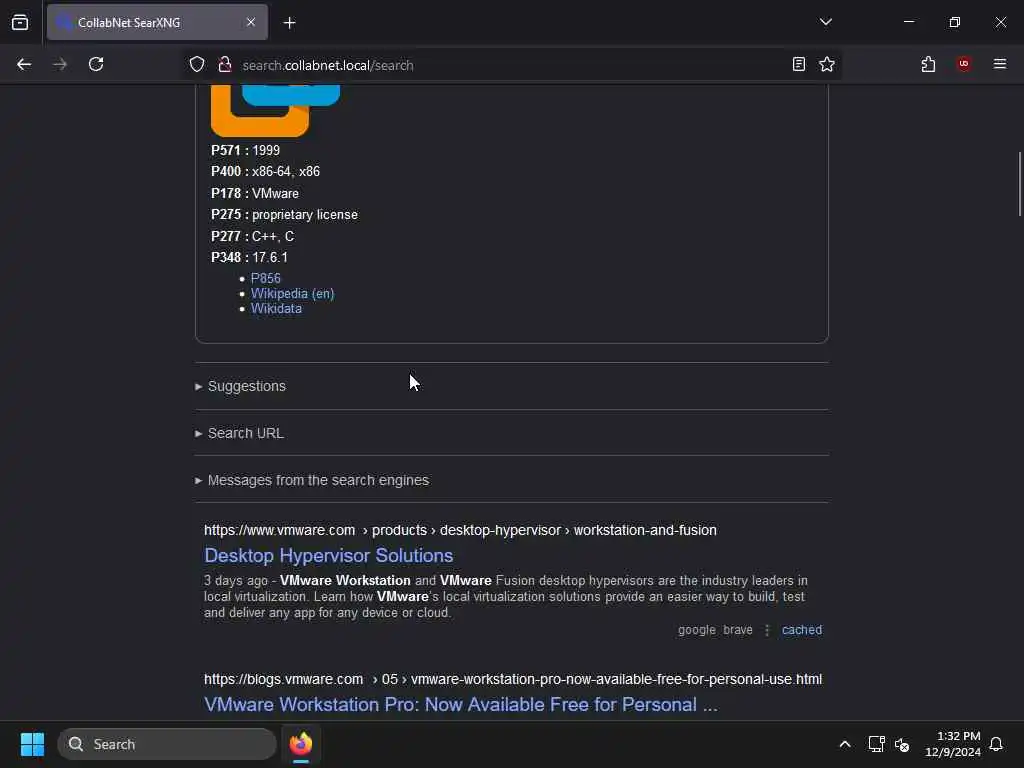
Task: Click the Windows taskbar Search box
Action: (x=167, y=744)
